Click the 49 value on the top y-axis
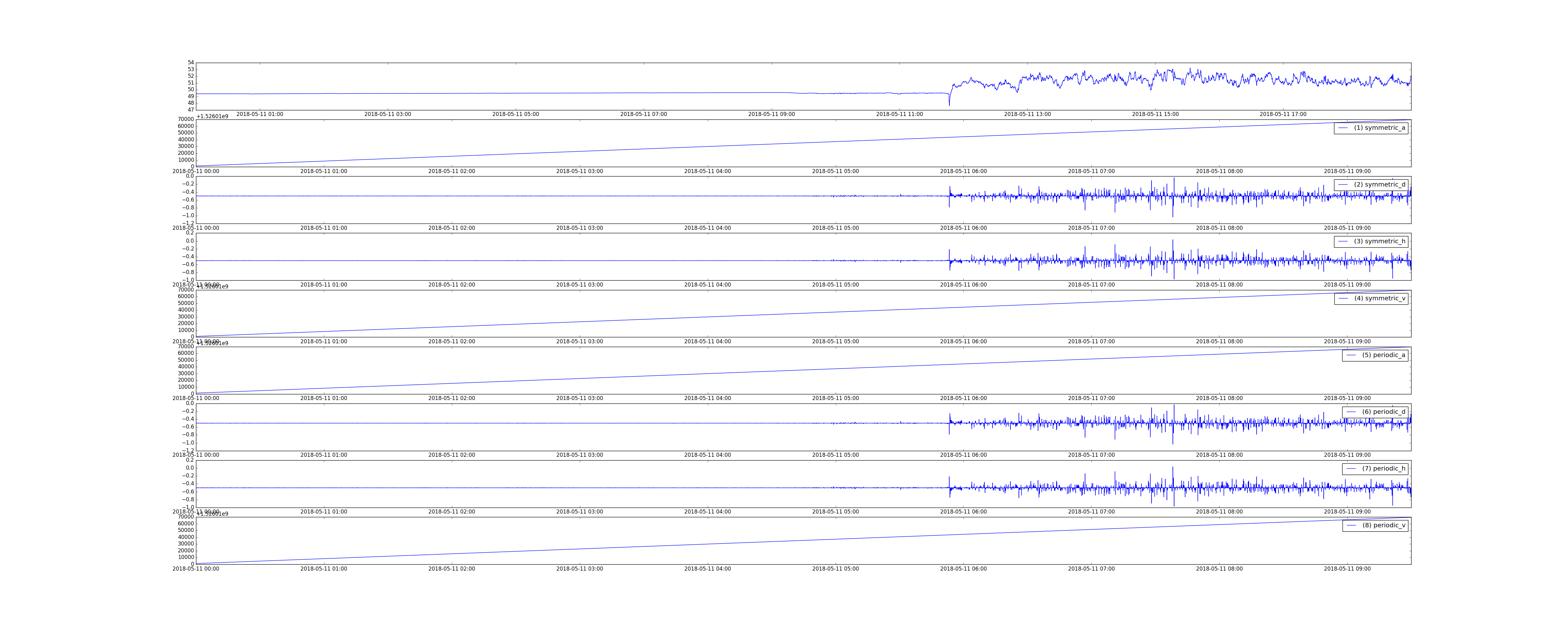 191,96
